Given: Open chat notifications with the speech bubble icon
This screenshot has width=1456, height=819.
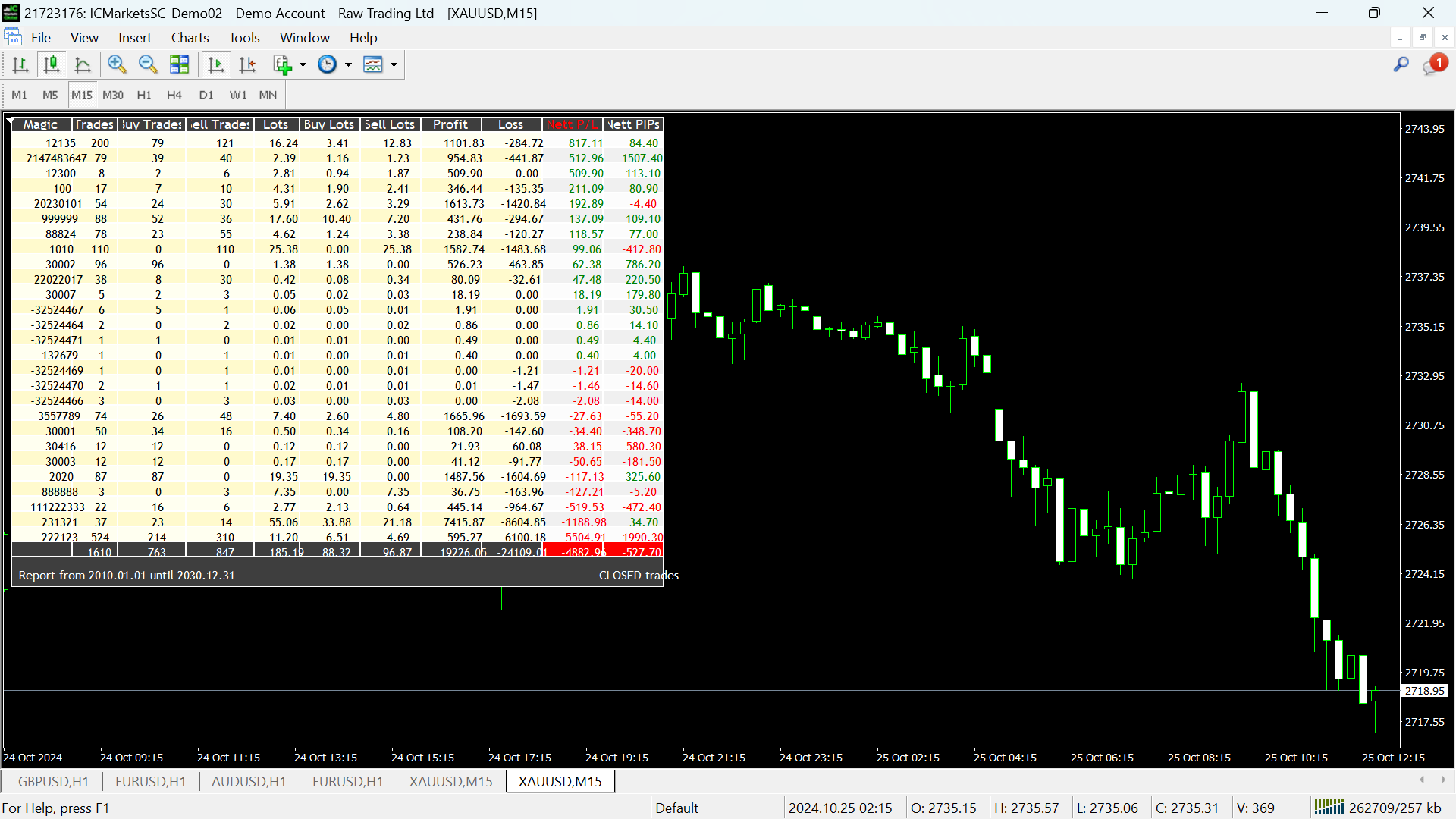Looking at the screenshot, I should (1433, 64).
